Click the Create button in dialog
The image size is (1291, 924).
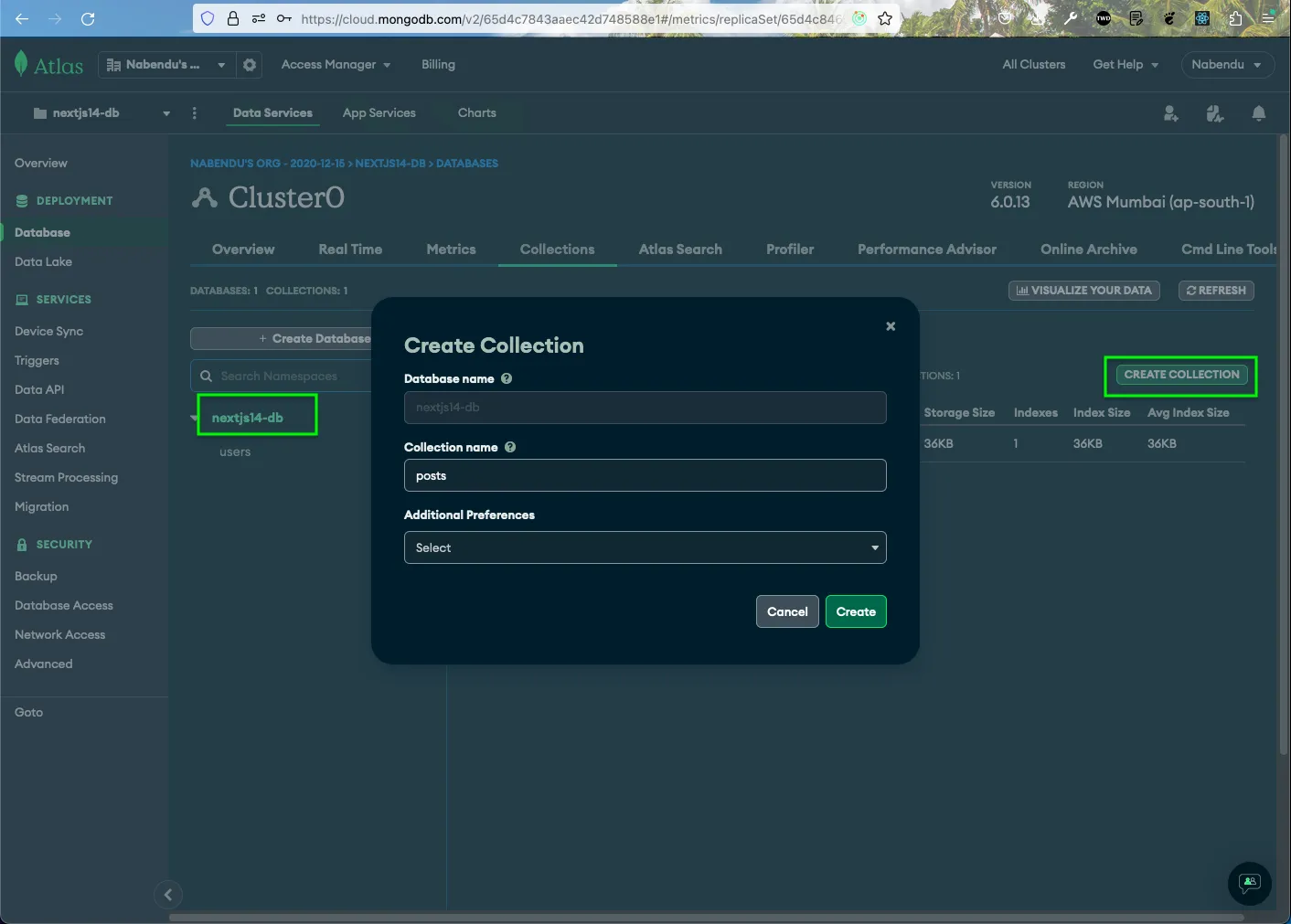click(x=856, y=611)
